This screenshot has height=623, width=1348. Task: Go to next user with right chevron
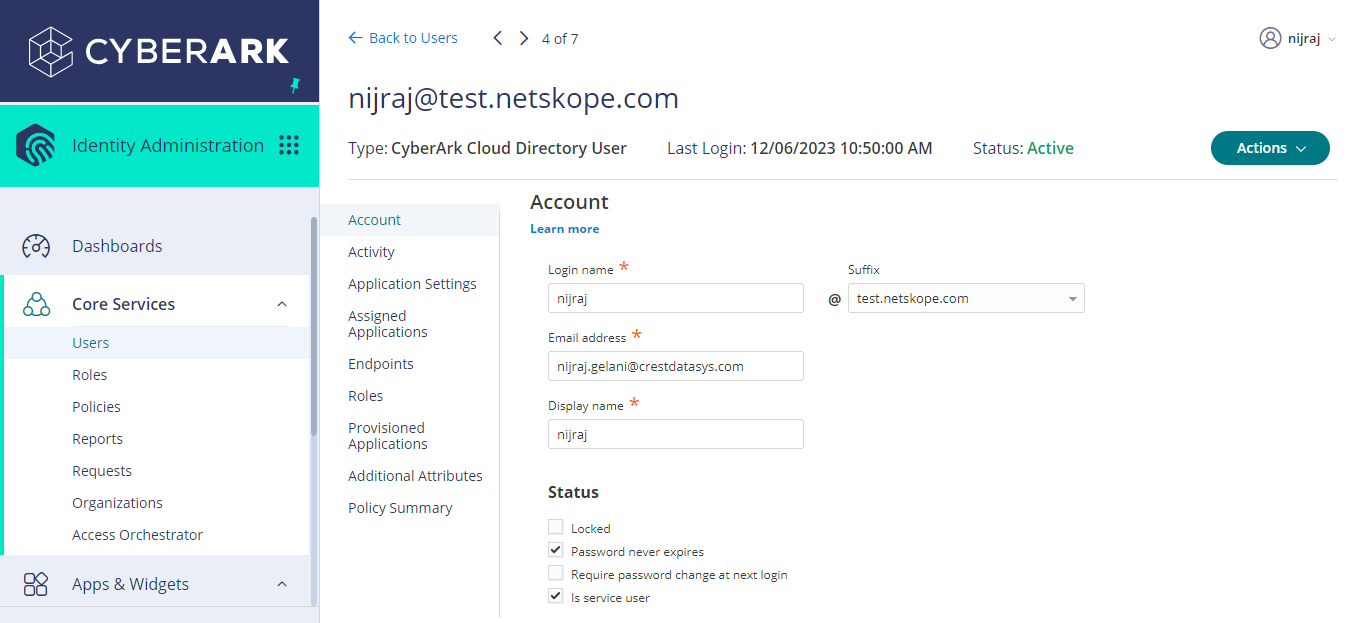click(524, 38)
